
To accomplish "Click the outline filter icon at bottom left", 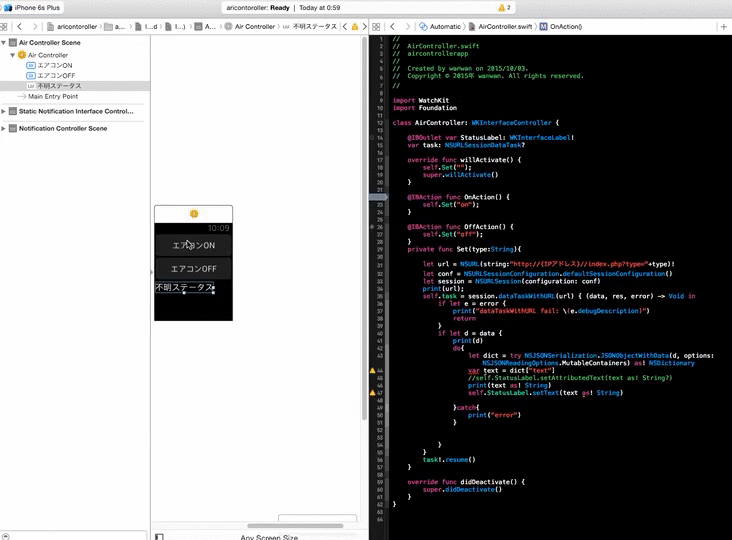I will 6,537.
